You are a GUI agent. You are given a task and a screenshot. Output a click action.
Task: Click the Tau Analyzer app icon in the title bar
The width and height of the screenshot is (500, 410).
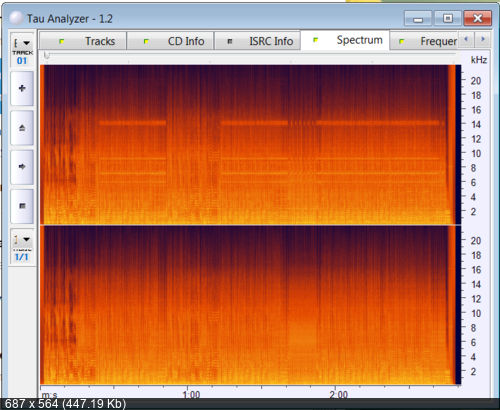(x=16, y=18)
